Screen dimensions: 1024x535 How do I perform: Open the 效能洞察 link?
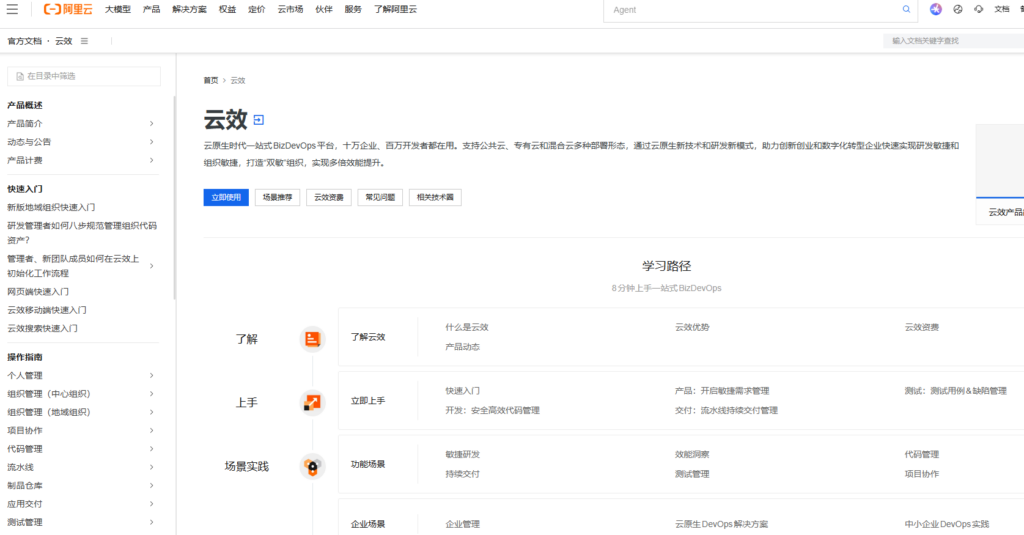(x=692, y=454)
